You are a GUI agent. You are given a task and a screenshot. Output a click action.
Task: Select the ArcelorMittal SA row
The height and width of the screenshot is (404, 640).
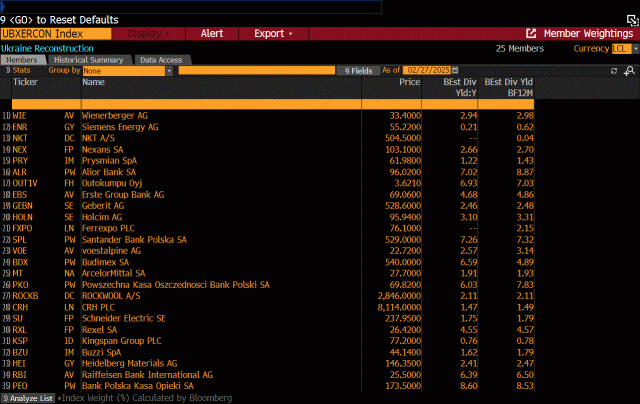coord(267,273)
